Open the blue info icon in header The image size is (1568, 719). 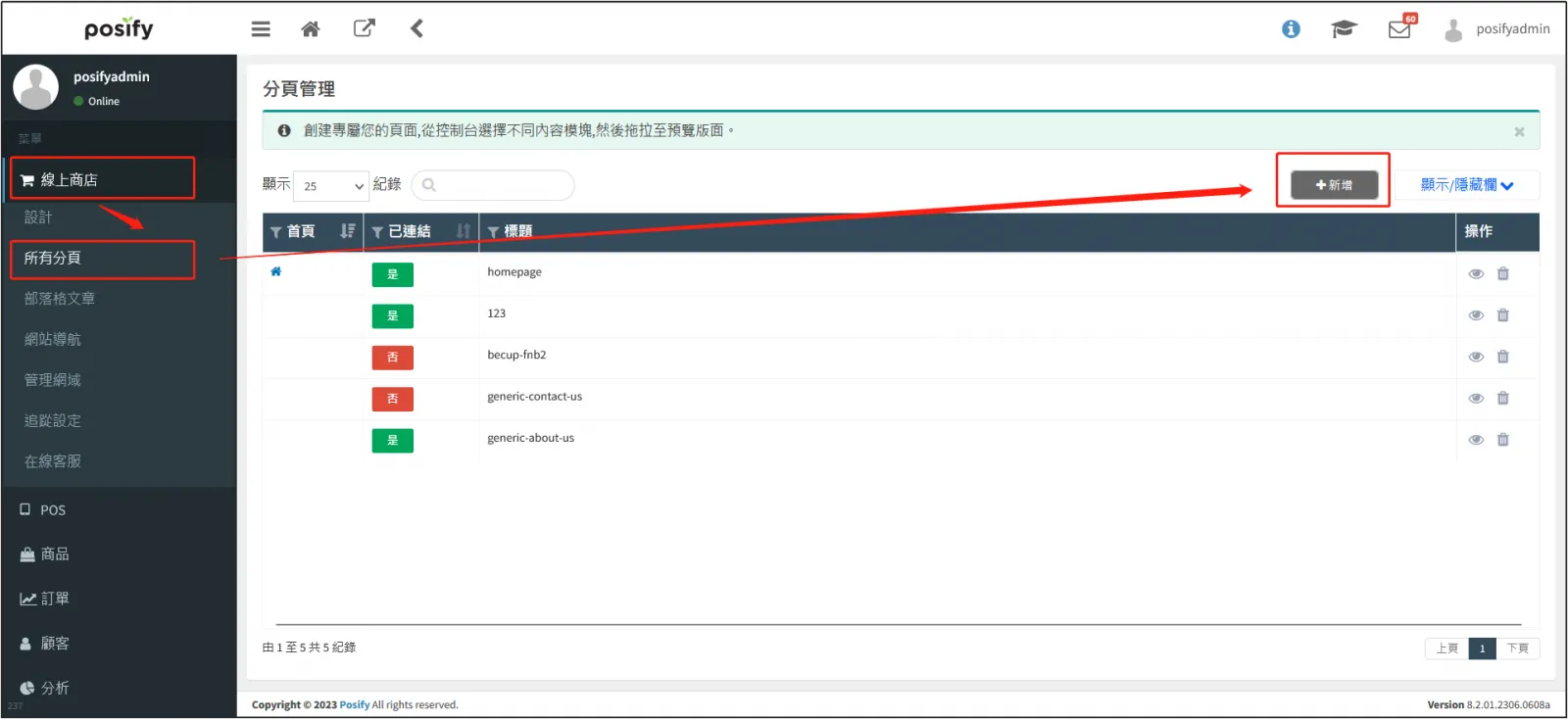(x=1291, y=29)
